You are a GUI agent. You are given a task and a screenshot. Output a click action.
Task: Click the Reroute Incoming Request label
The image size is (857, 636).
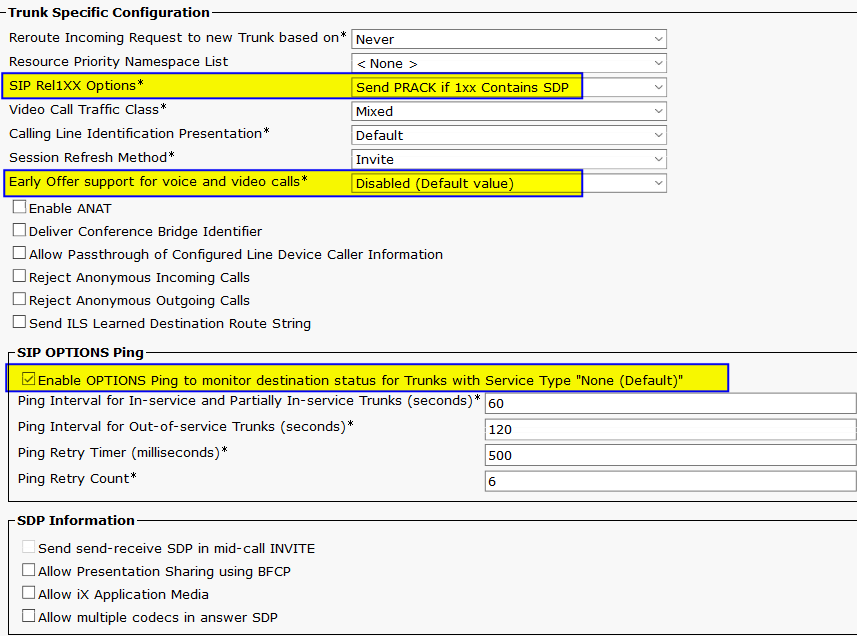(x=178, y=38)
